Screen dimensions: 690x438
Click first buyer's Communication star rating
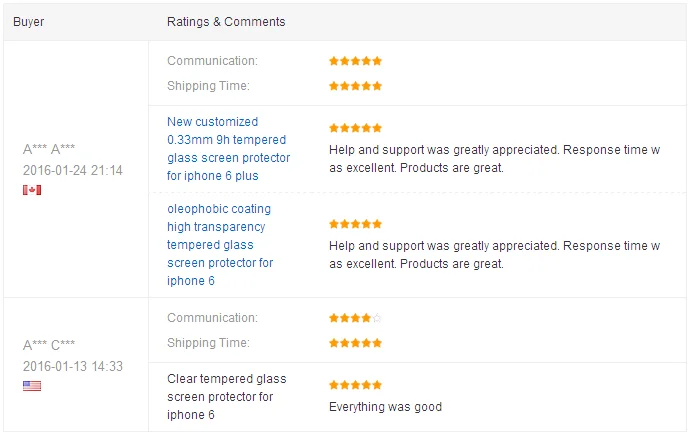pos(355,61)
